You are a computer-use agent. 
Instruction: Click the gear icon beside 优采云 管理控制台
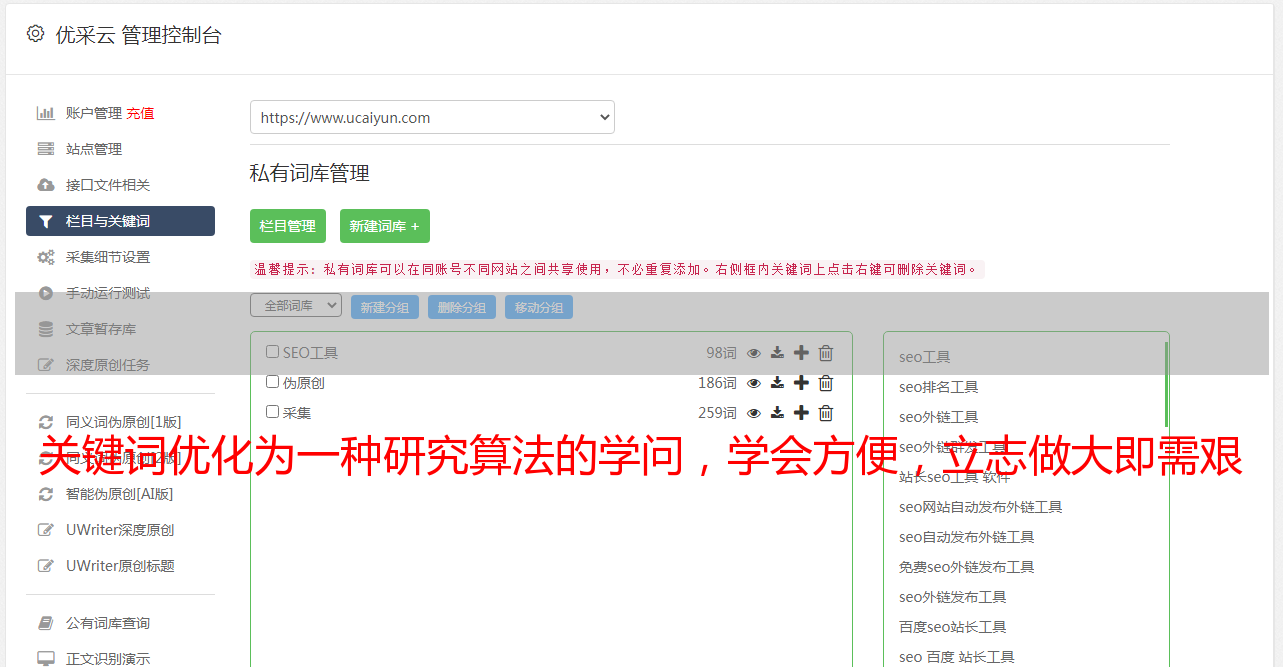(36, 34)
